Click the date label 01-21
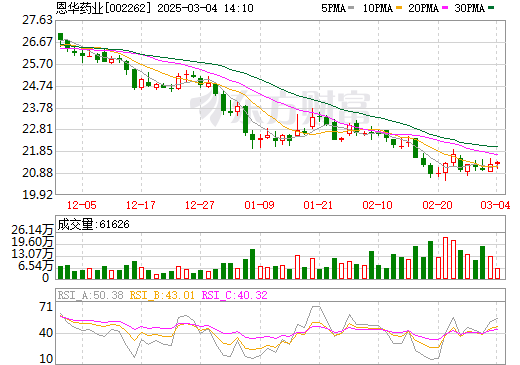 (318, 205)
